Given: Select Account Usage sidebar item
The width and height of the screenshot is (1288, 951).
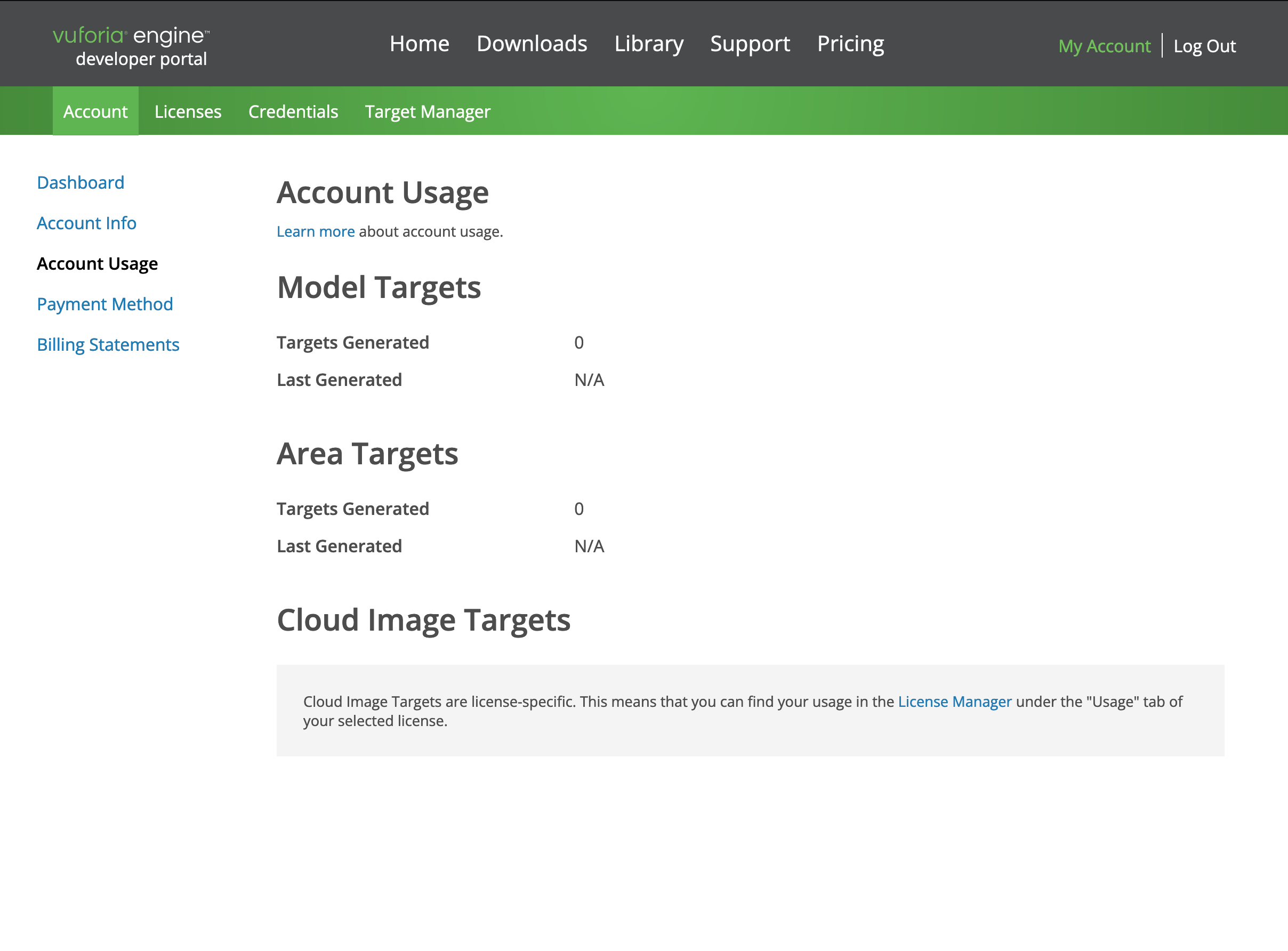Looking at the screenshot, I should point(97,263).
